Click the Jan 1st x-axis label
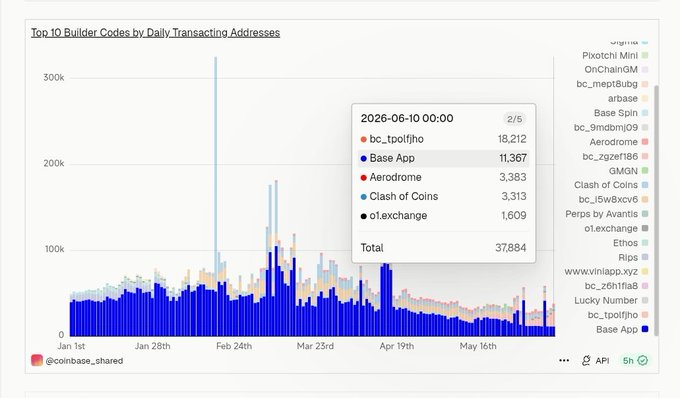Image resolution: width=680 pixels, height=398 pixels. pyautogui.click(x=72, y=346)
